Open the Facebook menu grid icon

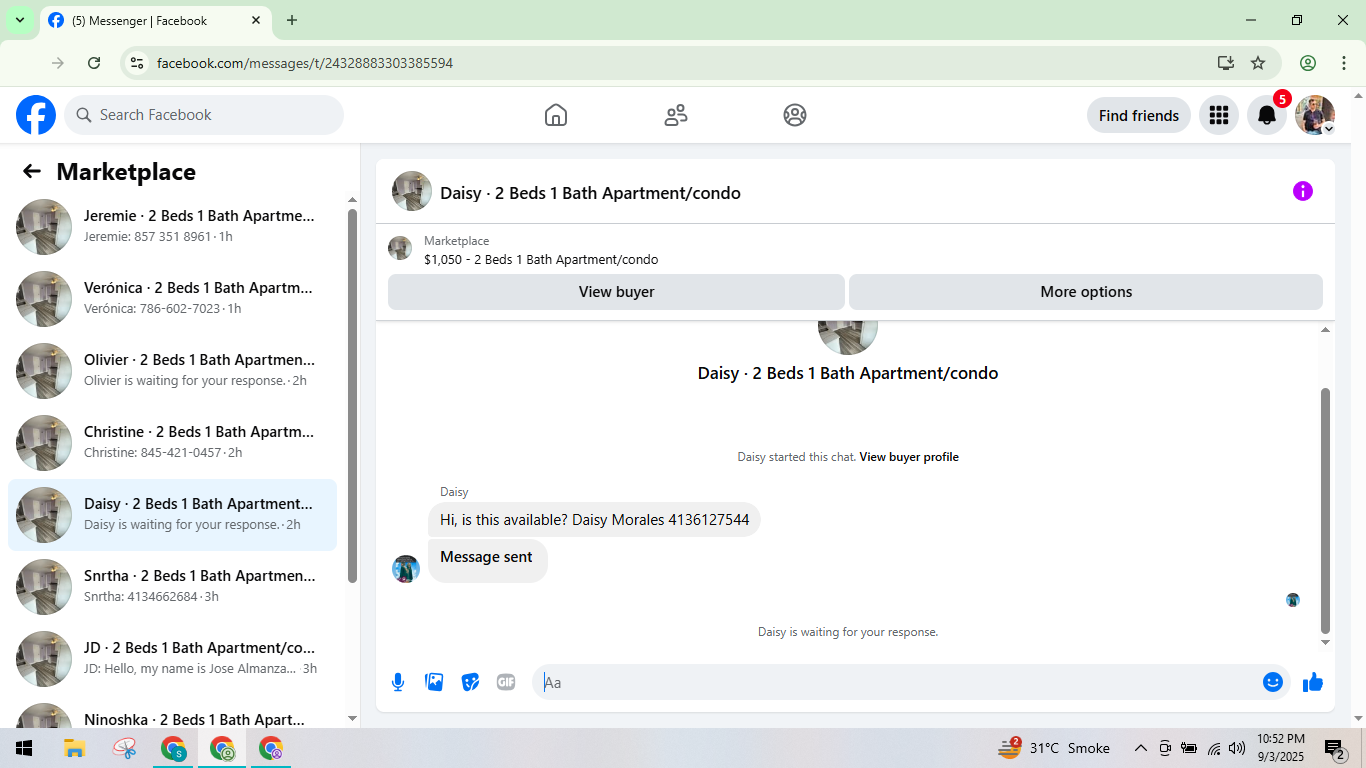pyautogui.click(x=1218, y=115)
